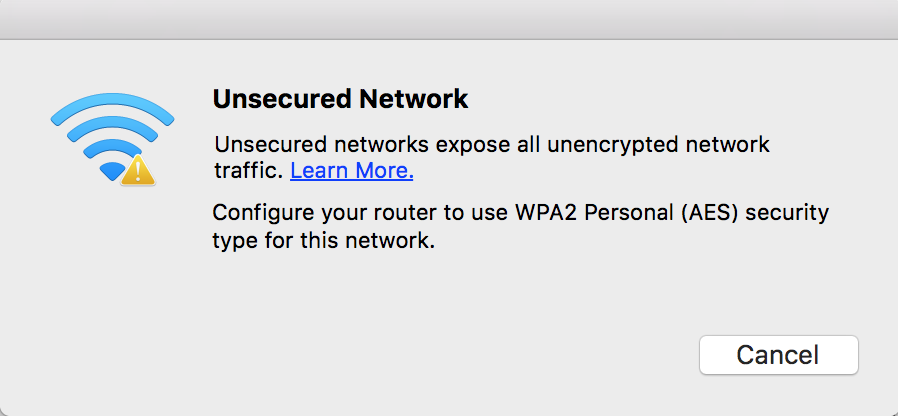
Task: Click the bottom dot of the Wi-Fi symbol
Action: (110, 171)
